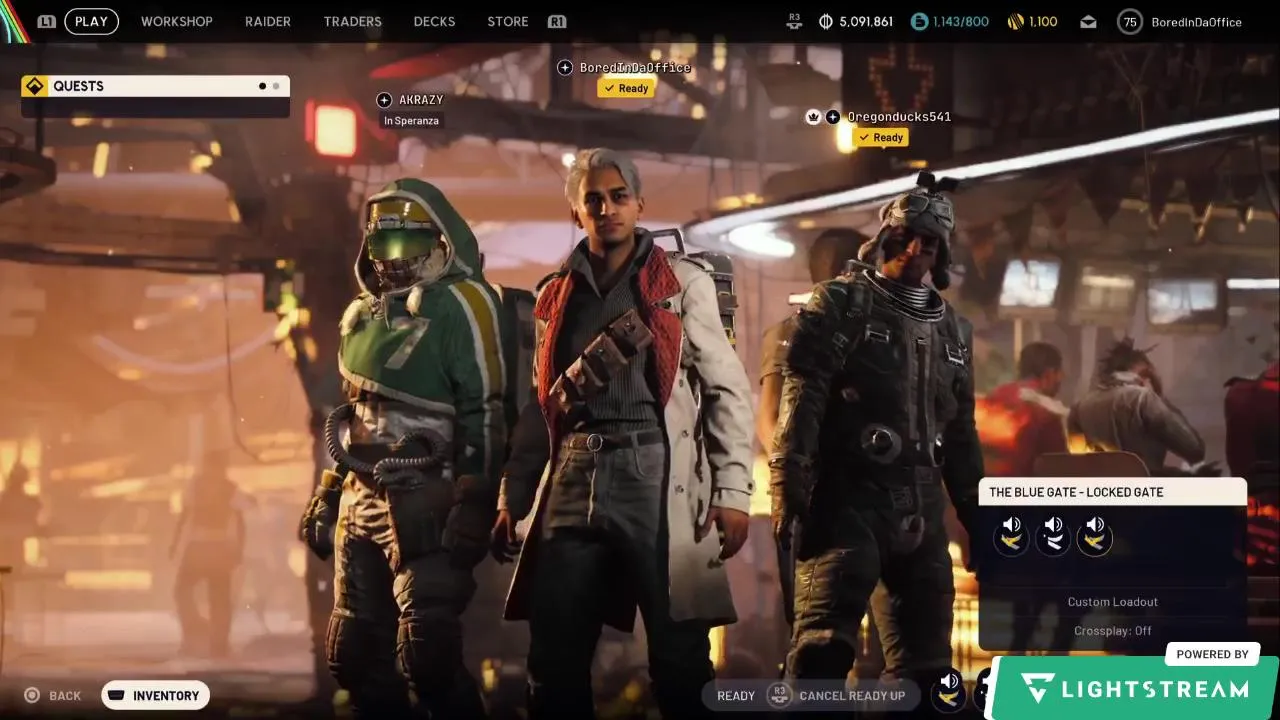
Task: Click CANCEL READY UP
Action: [852, 696]
